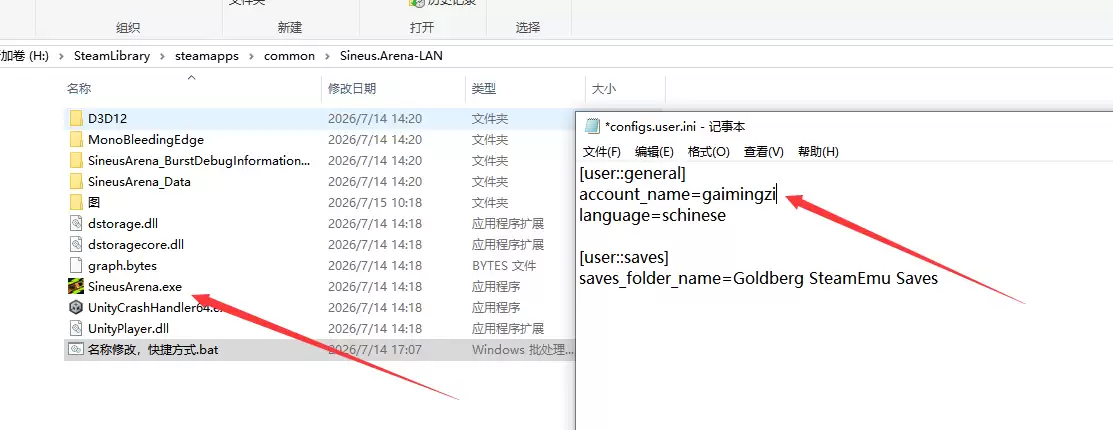Click the MonoBleedingEdge folder name

pyautogui.click(x=146, y=140)
